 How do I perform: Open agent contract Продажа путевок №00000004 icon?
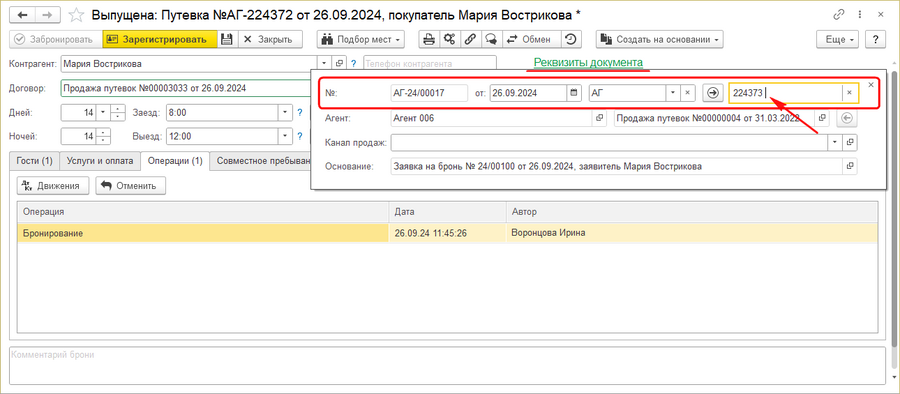[823, 118]
